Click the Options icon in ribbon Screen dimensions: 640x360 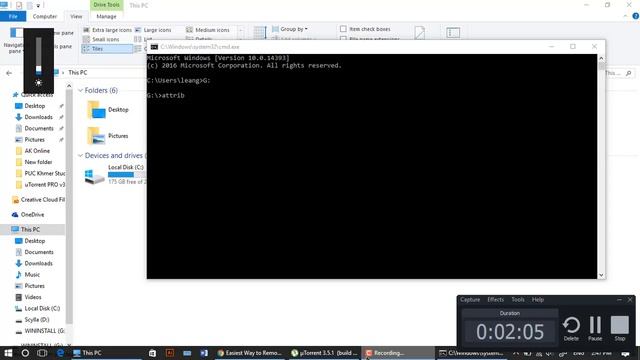(453, 32)
